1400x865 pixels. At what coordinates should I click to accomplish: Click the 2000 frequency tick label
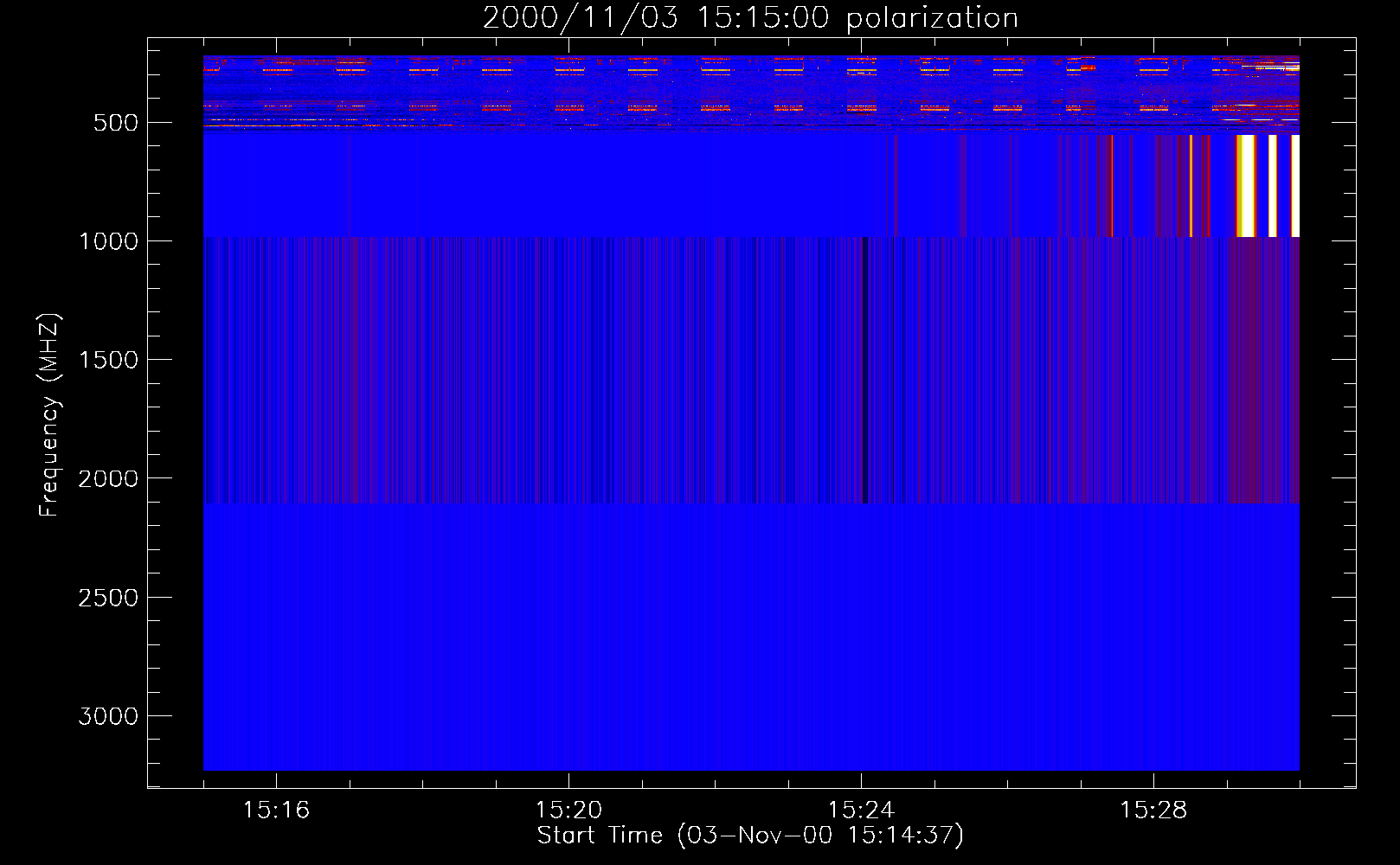(108, 478)
